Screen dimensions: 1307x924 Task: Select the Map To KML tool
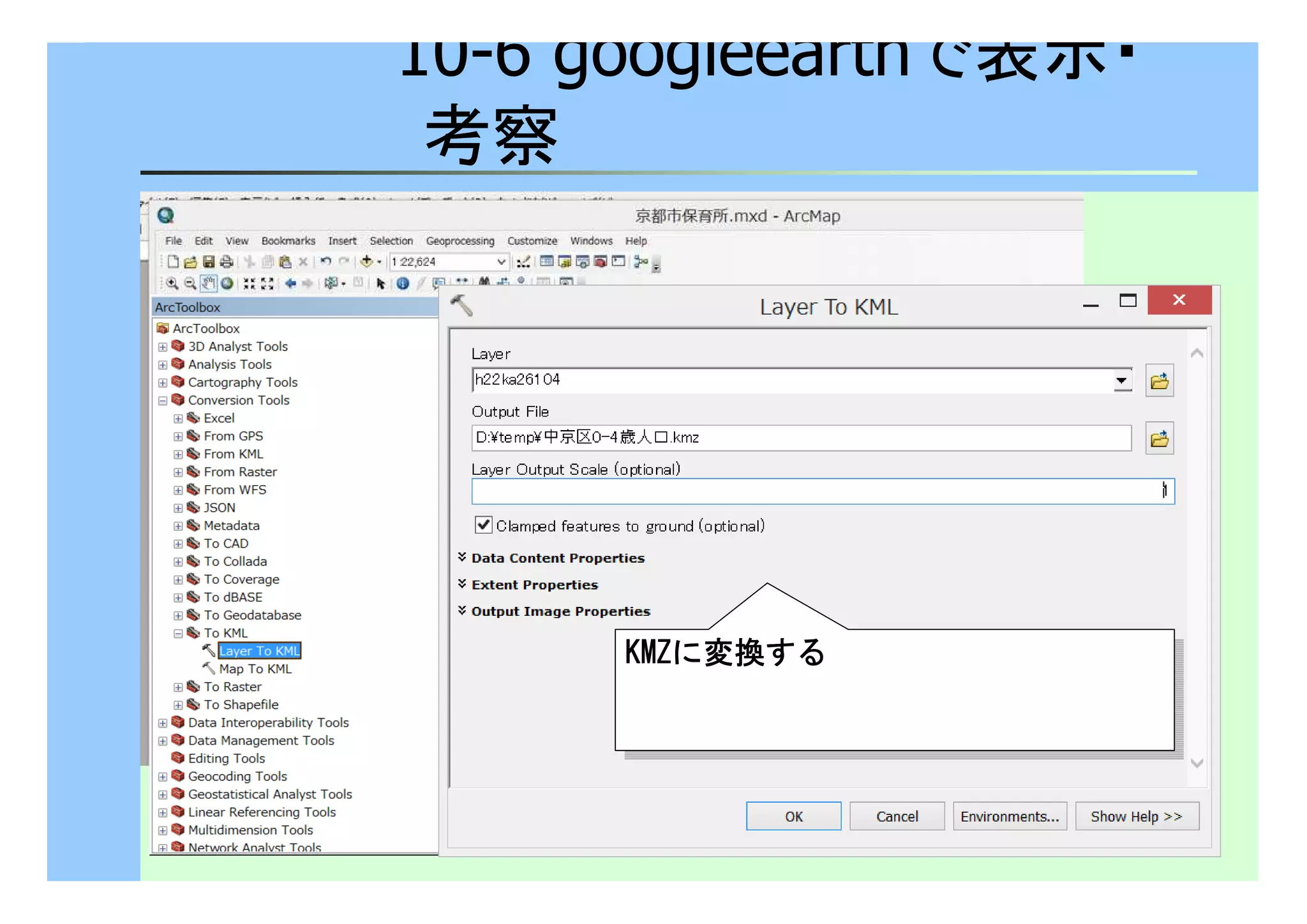click(255, 669)
